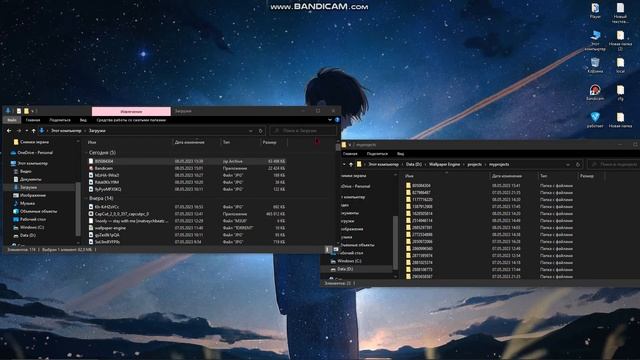Open the cfg folder on the desktop
The height and width of the screenshot is (360, 640).
click(x=620, y=93)
